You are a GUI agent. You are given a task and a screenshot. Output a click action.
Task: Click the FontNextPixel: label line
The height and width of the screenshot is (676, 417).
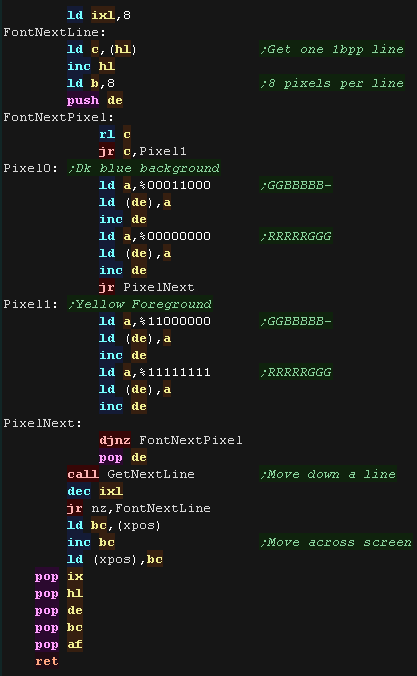click(x=58, y=117)
